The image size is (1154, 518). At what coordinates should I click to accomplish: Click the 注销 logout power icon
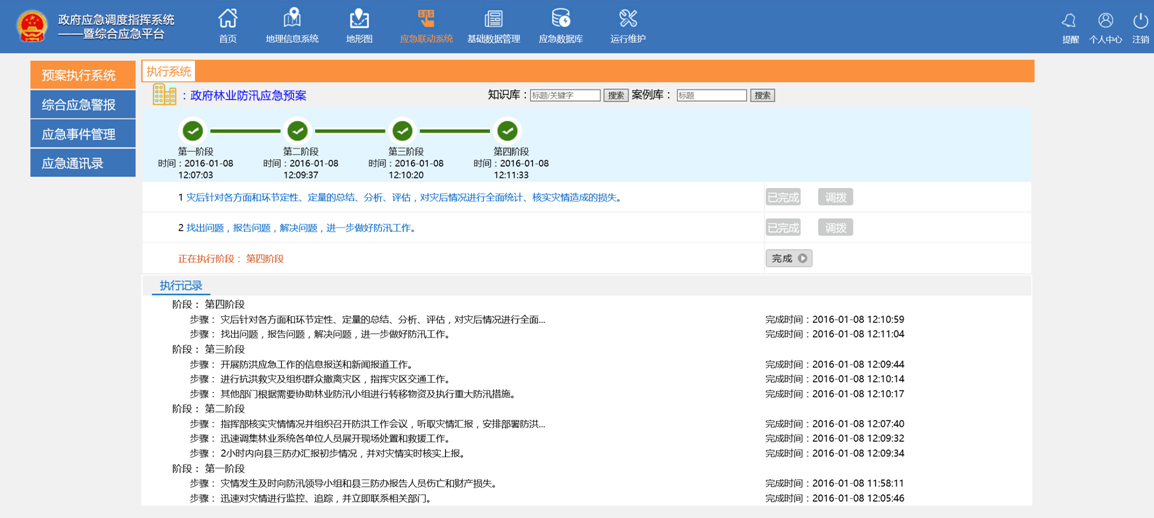1140,23
